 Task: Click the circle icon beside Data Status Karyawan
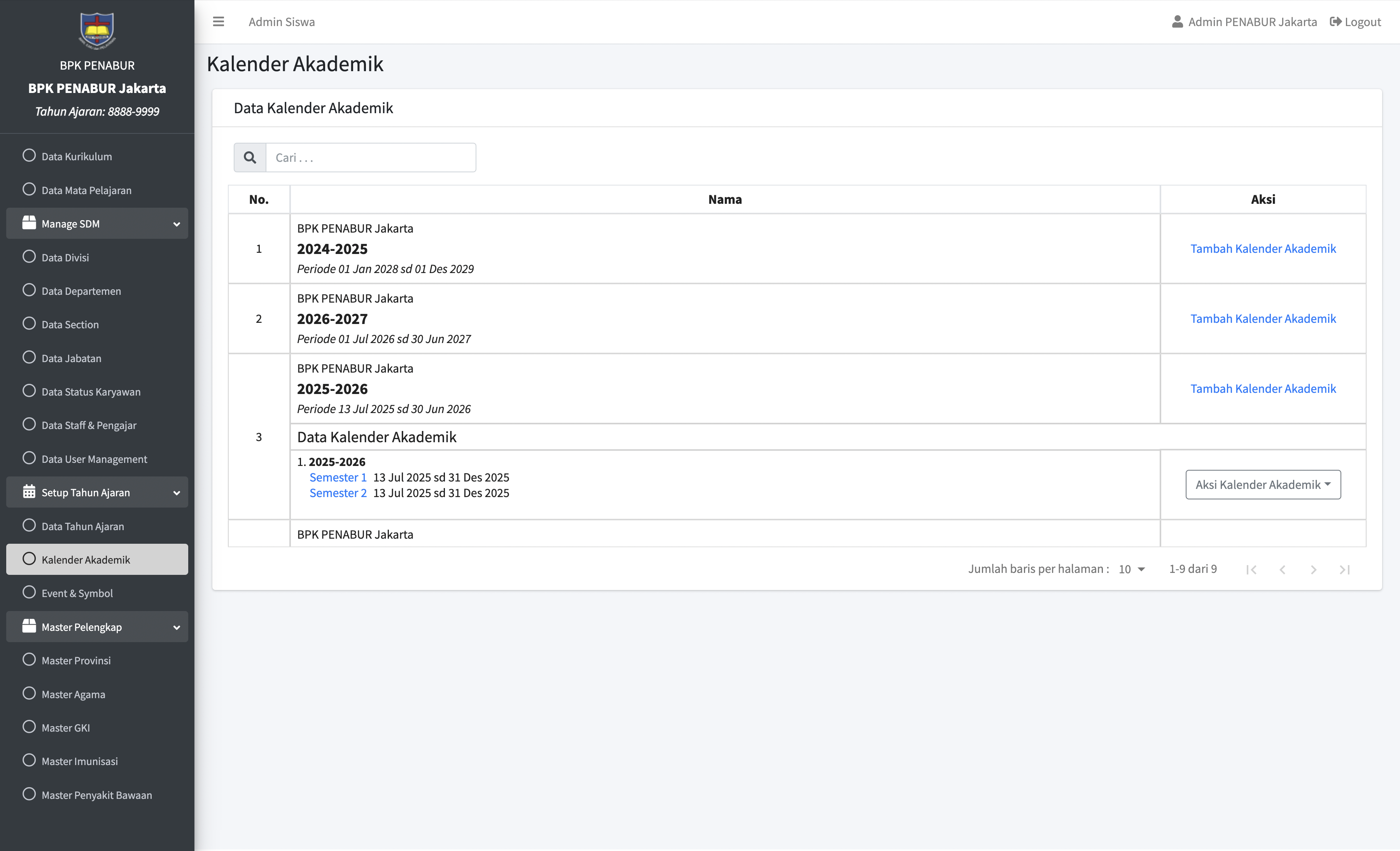[x=29, y=391]
